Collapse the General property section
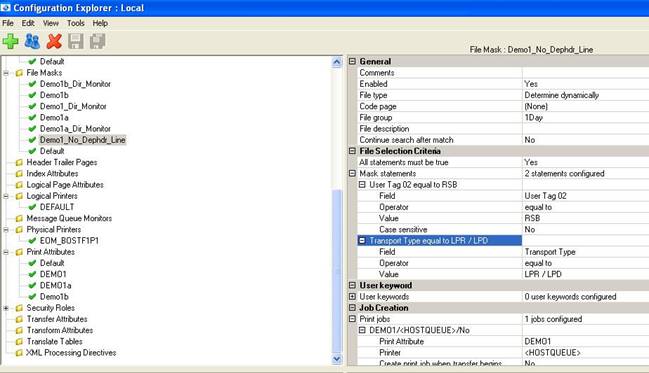Screen dimensions: 649x373 point(352,61)
